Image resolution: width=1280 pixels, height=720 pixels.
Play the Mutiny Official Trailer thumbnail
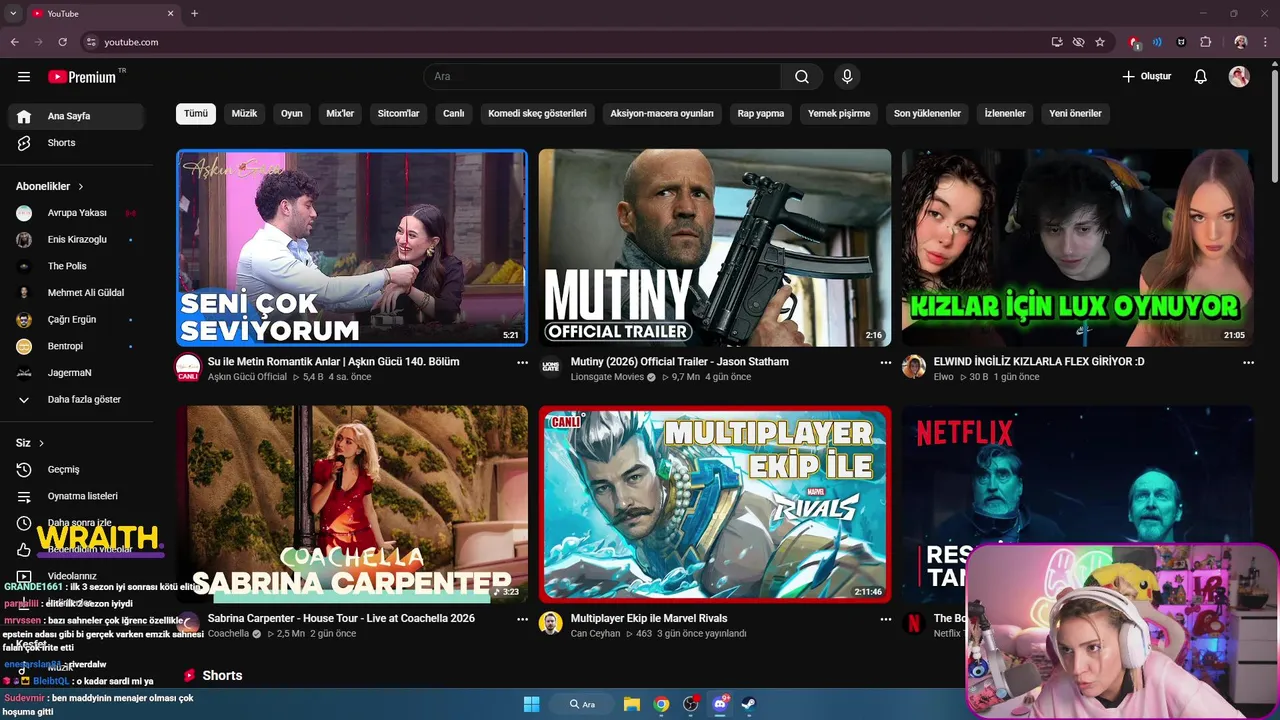[x=715, y=248]
